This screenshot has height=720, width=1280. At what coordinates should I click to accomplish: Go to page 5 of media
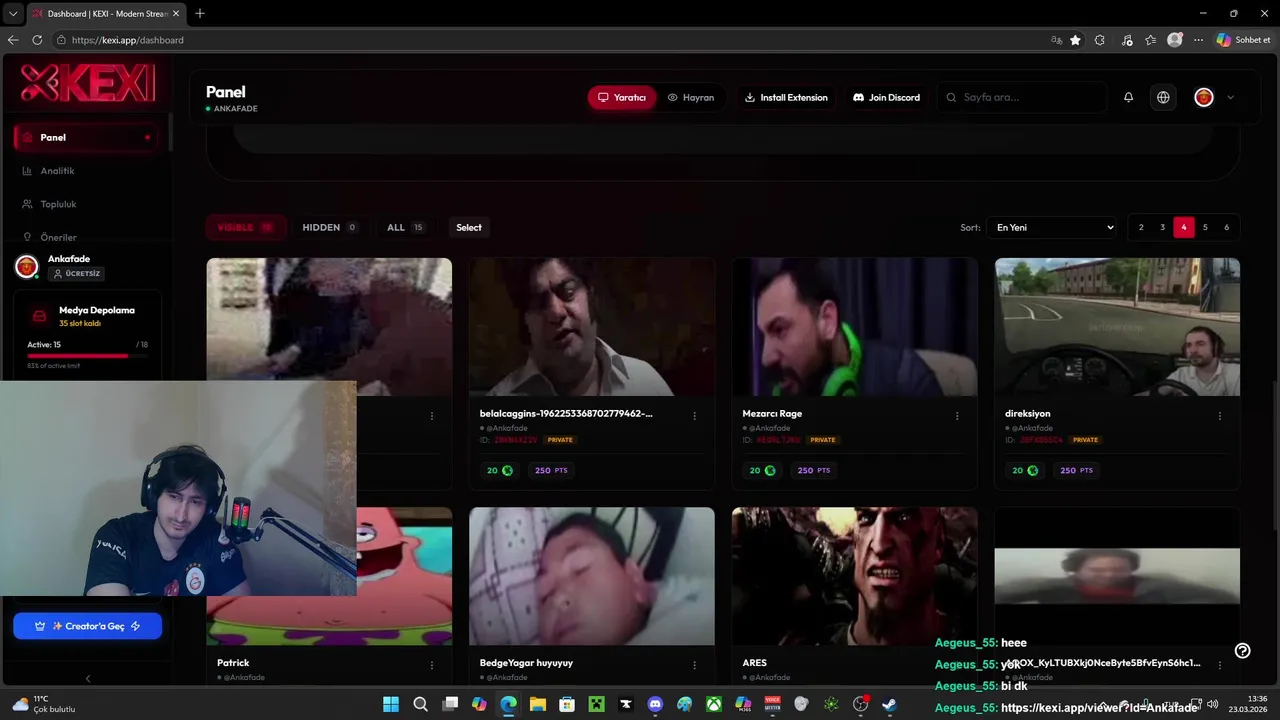click(1205, 227)
